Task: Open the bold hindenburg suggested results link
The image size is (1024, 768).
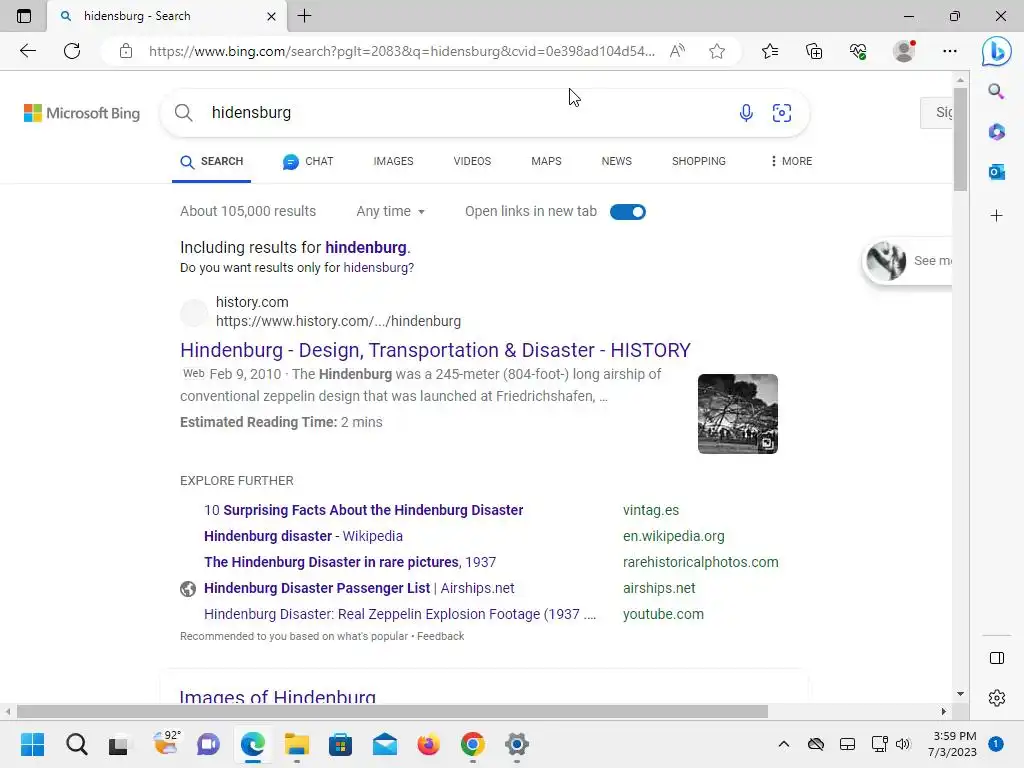Action: [x=366, y=248]
